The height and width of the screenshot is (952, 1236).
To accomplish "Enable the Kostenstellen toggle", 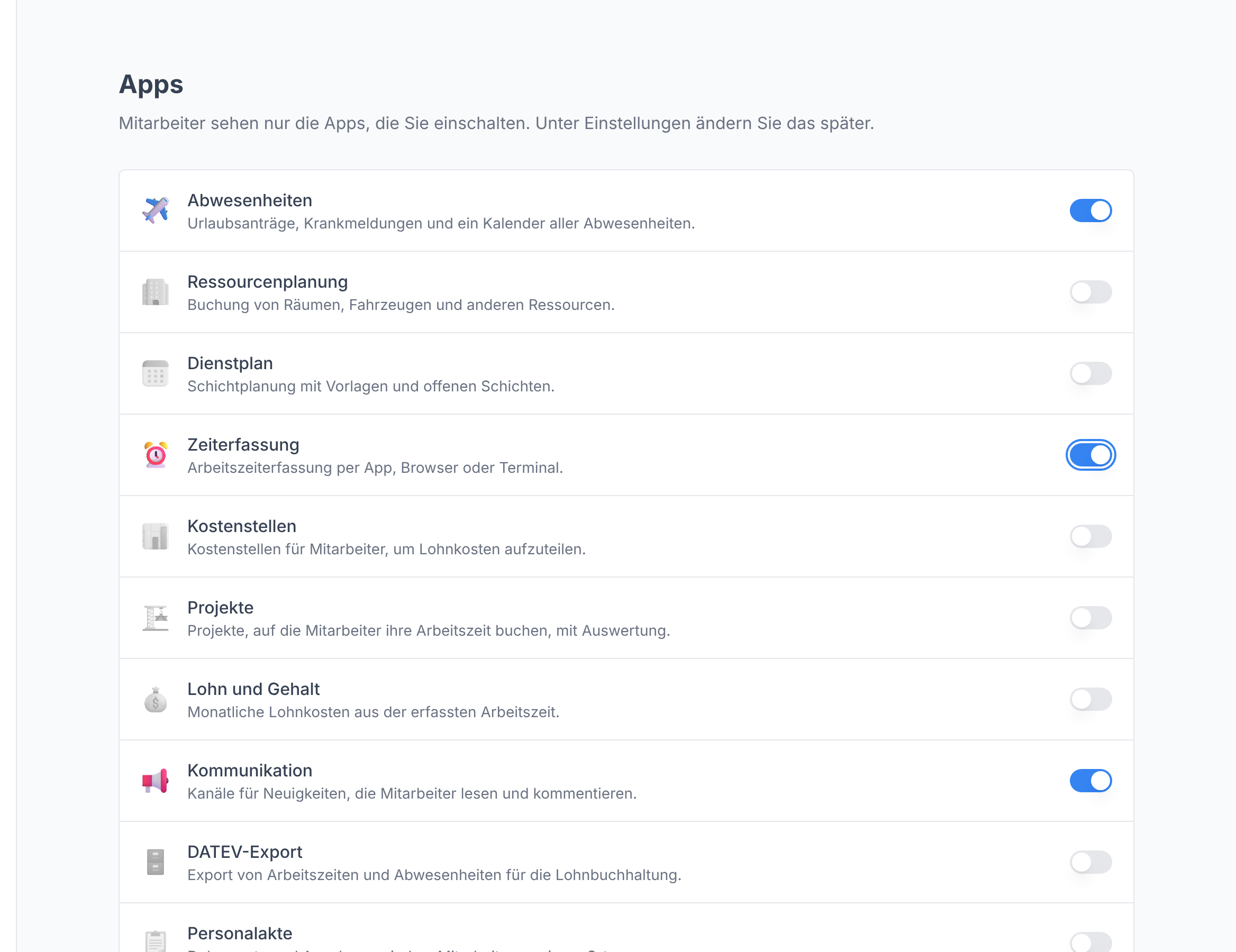I will pyautogui.click(x=1090, y=536).
